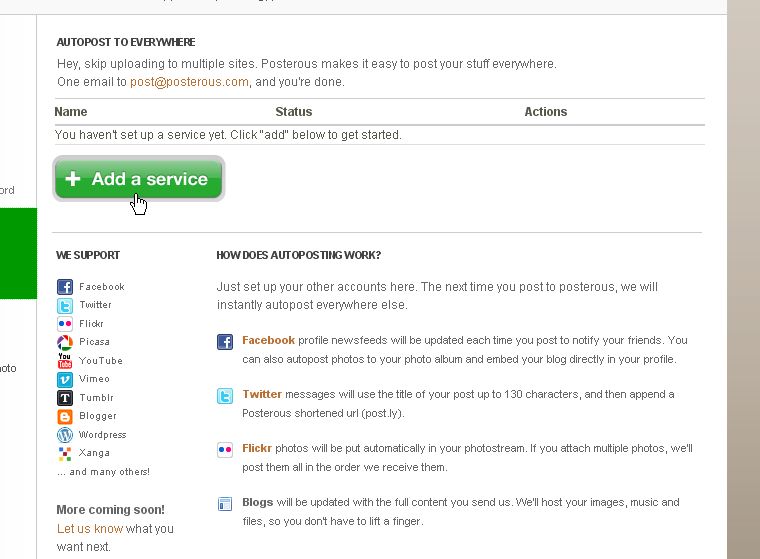Image resolution: width=760 pixels, height=559 pixels.
Task: Click the 'Facebook' label in We Support list
Action: coord(102,287)
